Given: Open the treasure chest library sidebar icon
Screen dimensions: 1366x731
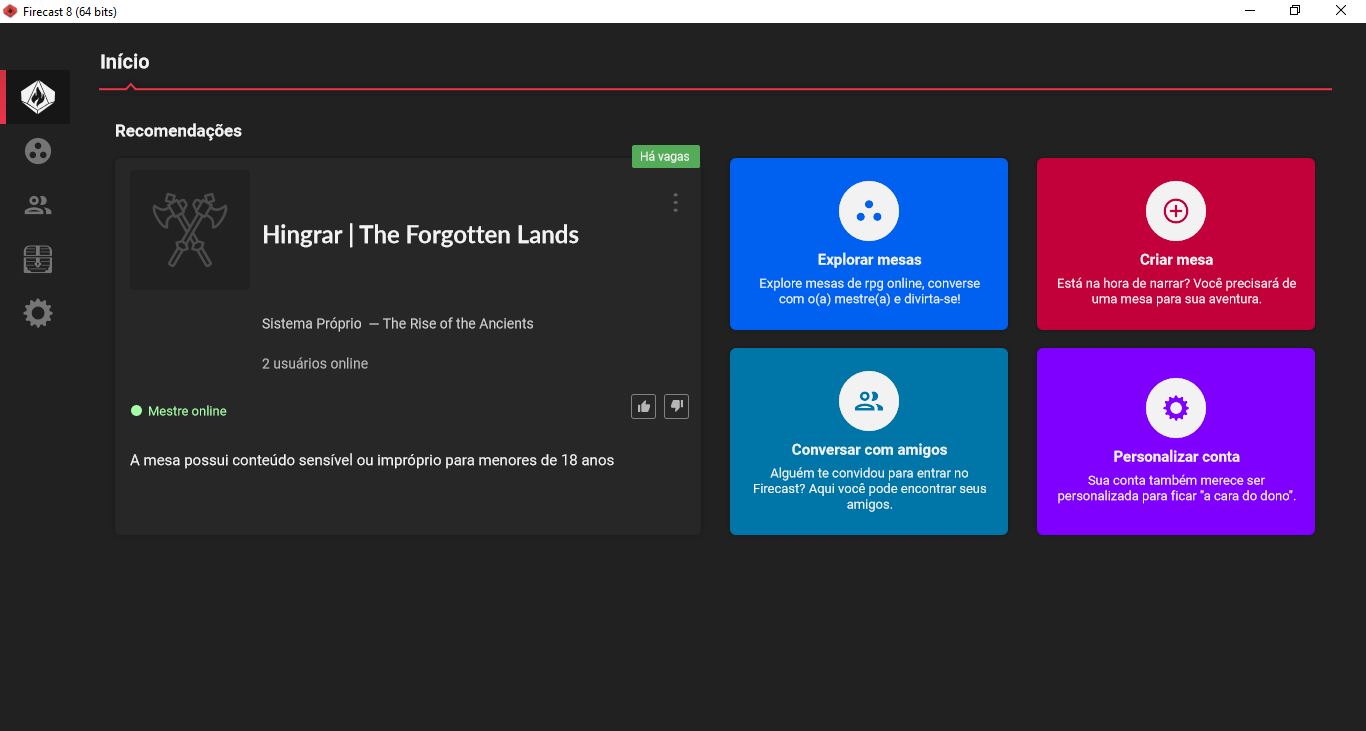Looking at the screenshot, I should (38, 259).
